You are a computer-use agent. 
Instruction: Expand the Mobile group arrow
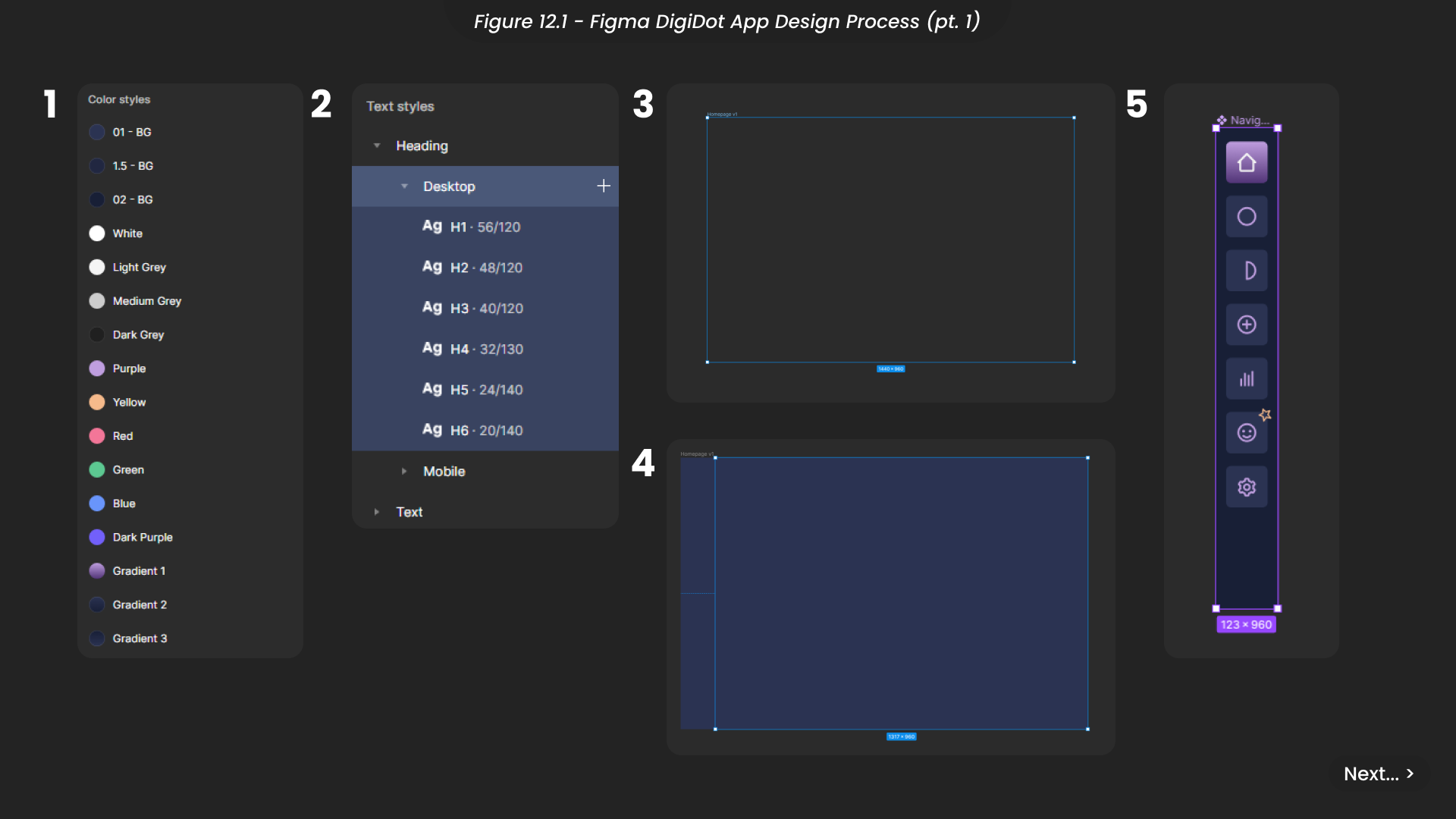pyautogui.click(x=404, y=472)
